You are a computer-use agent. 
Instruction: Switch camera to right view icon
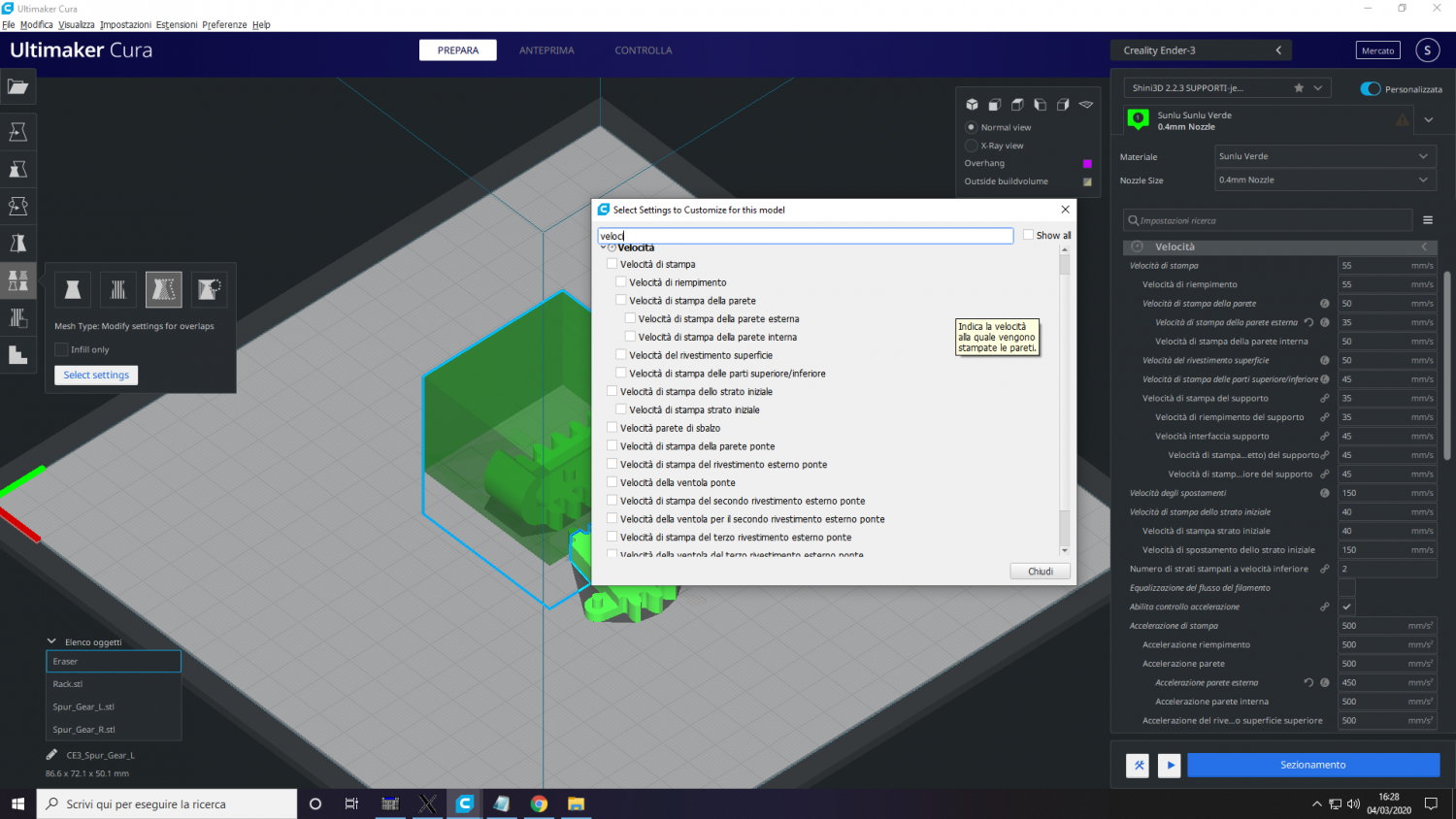tap(1063, 105)
